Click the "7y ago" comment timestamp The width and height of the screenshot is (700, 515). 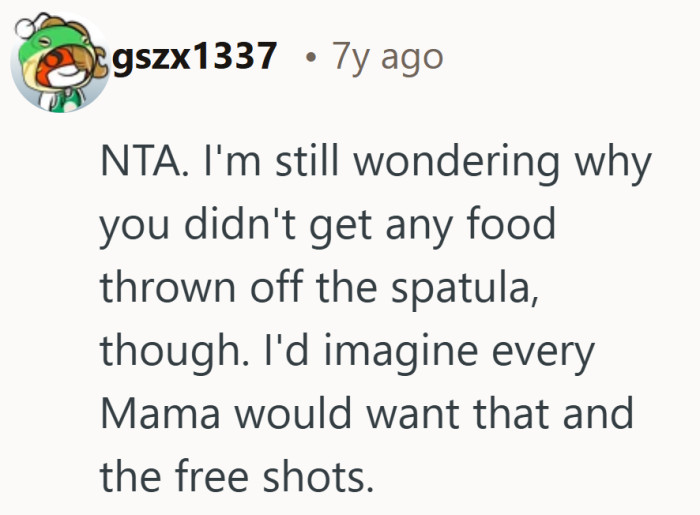tap(388, 57)
